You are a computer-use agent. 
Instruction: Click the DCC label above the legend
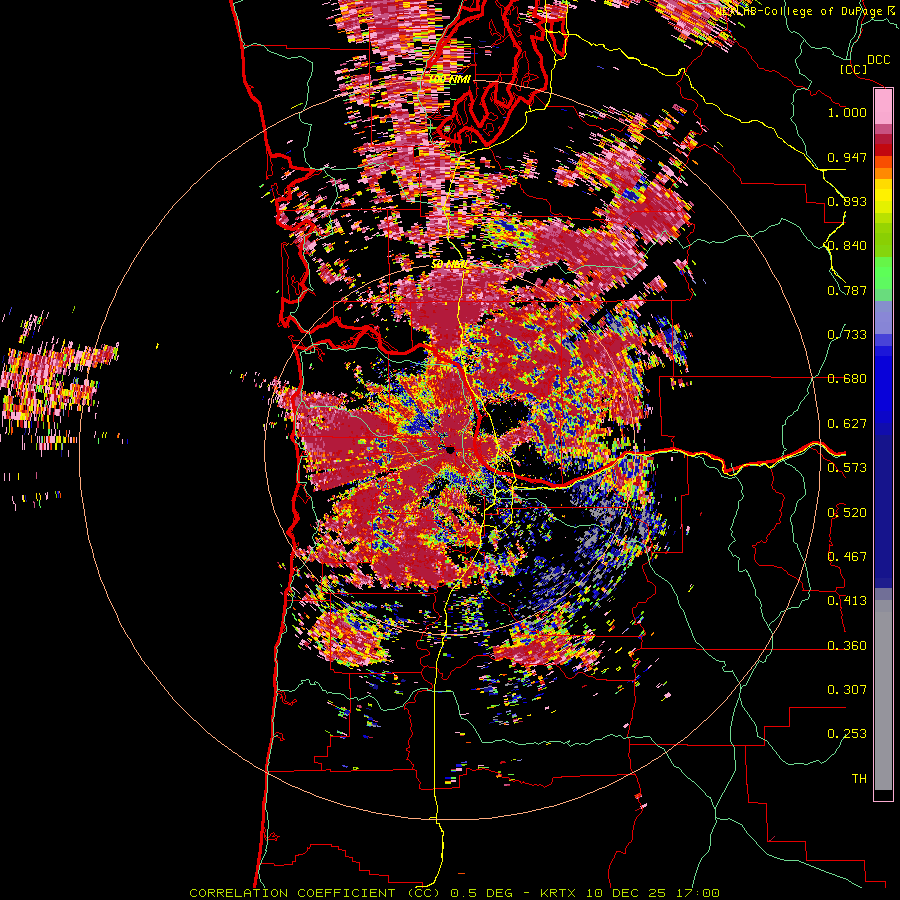coord(879,60)
